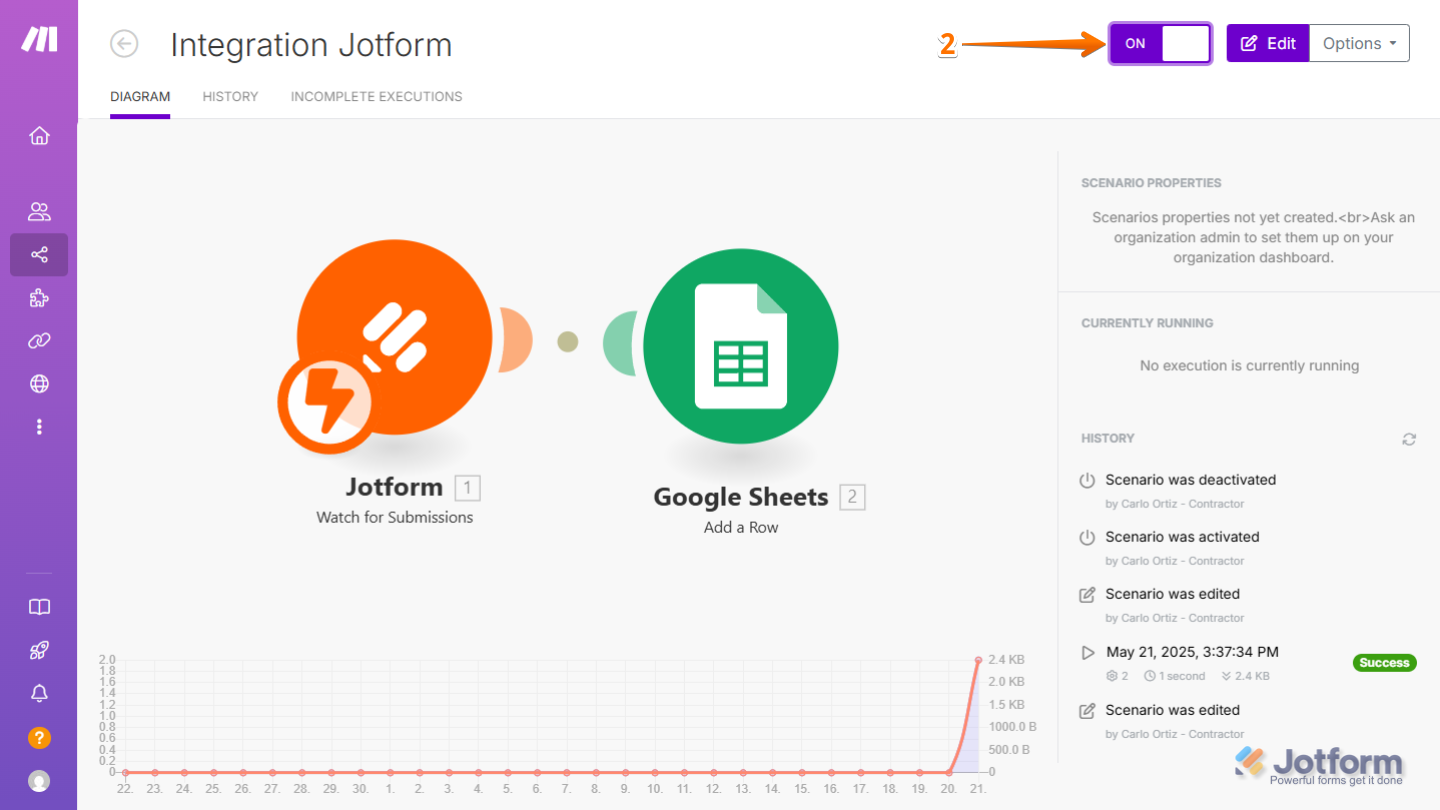The height and width of the screenshot is (810, 1440).
Task: Open the Connections link icon in sidebar
Action: (x=39, y=341)
